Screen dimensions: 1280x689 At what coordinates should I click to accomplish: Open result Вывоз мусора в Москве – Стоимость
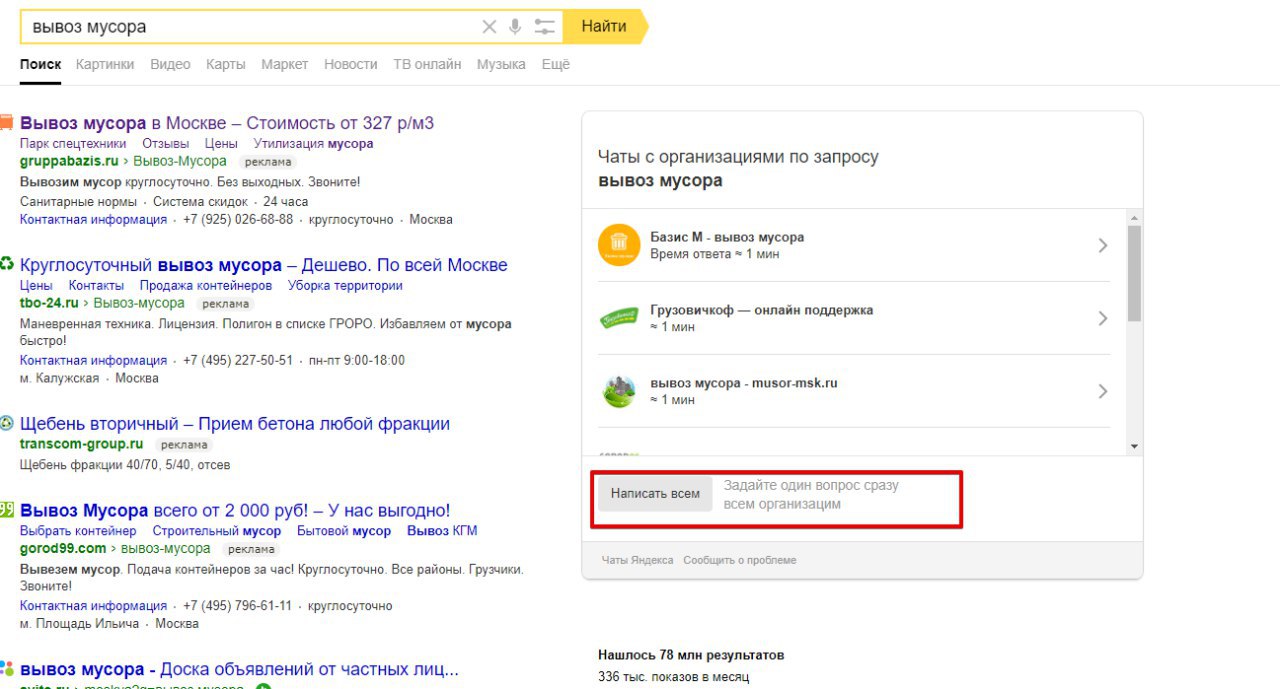pos(227,123)
